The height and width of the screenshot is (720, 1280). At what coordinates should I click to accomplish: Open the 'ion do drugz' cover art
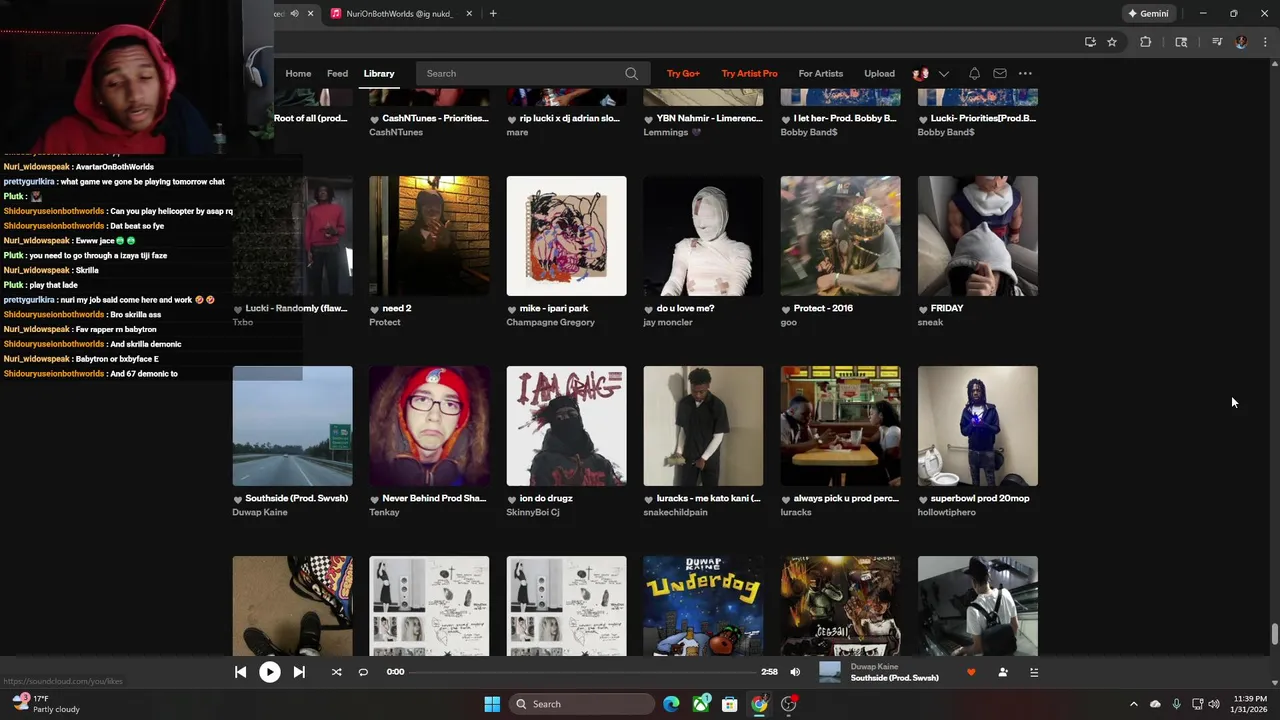(566, 426)
